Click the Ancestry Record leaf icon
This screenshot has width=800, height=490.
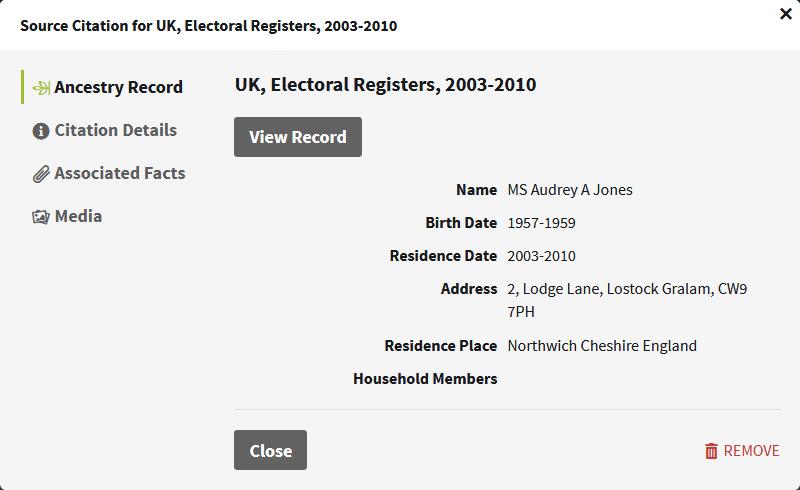pyautogui.click(x=41, y=88)
